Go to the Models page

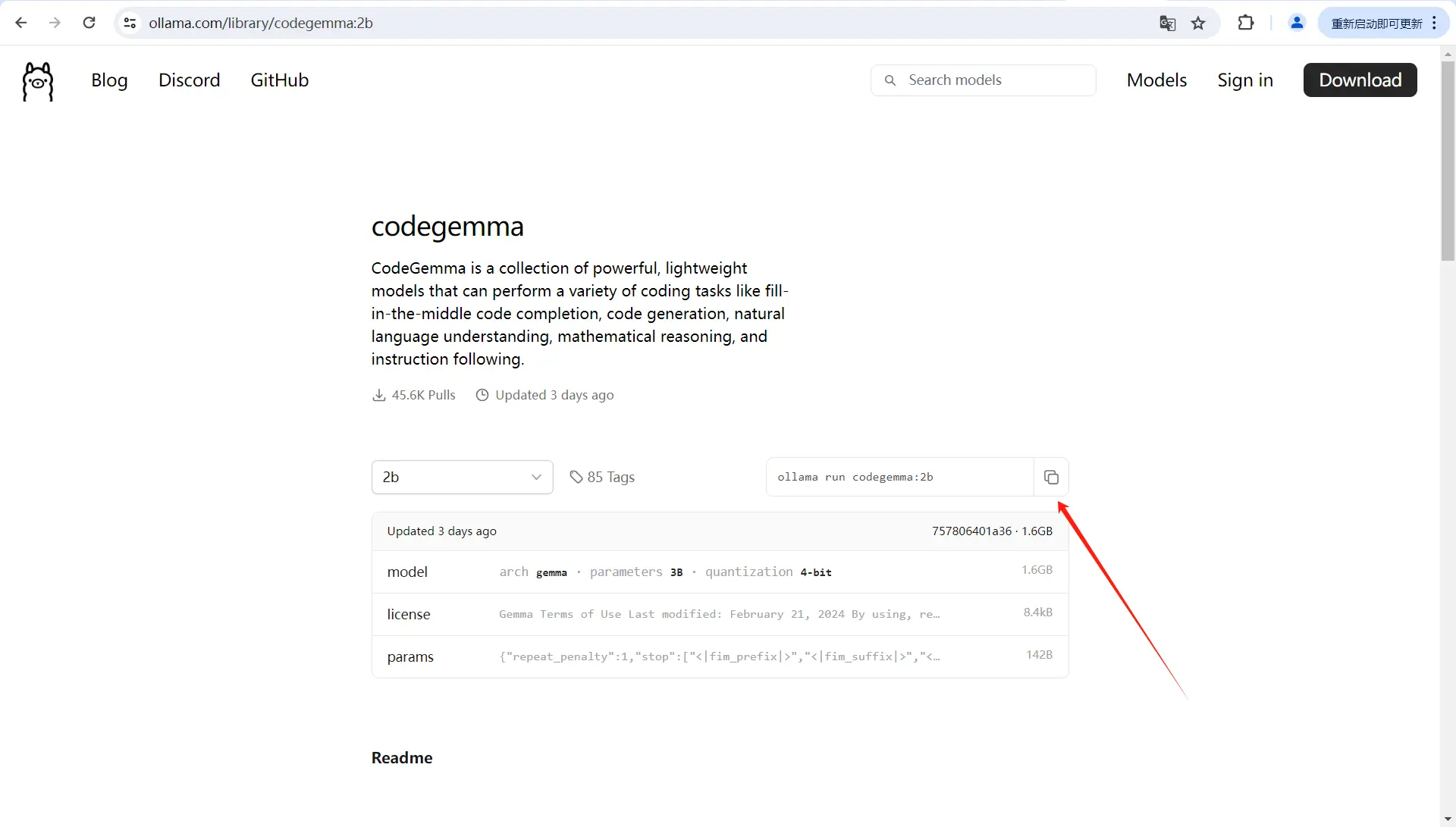pyautogui.click(x=1156, y=80)
